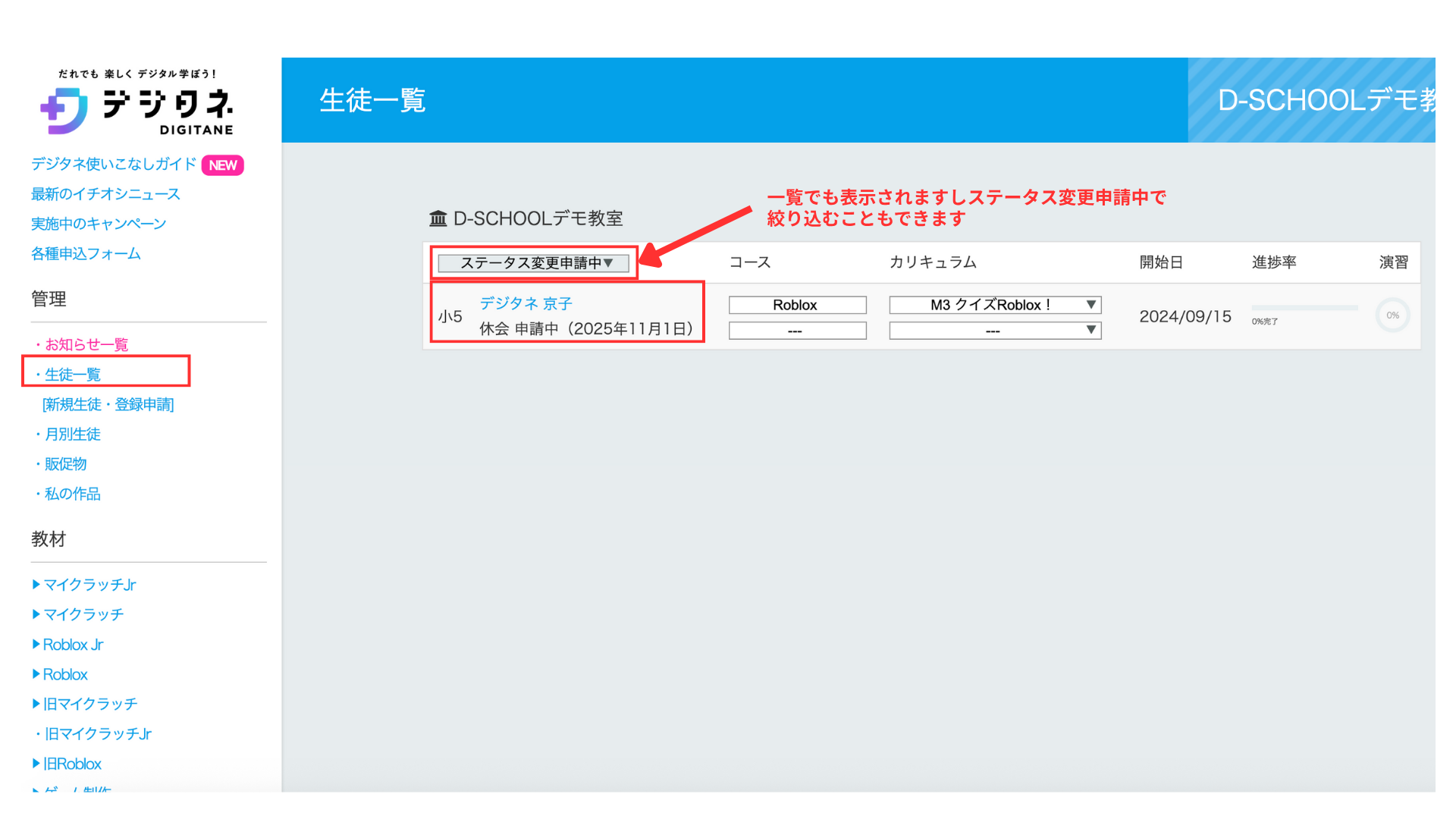Open the blank second curriculum dropdown
The height and width of the screenshot is (819, 1456).
pyautogui.click(x=993, y=330)
